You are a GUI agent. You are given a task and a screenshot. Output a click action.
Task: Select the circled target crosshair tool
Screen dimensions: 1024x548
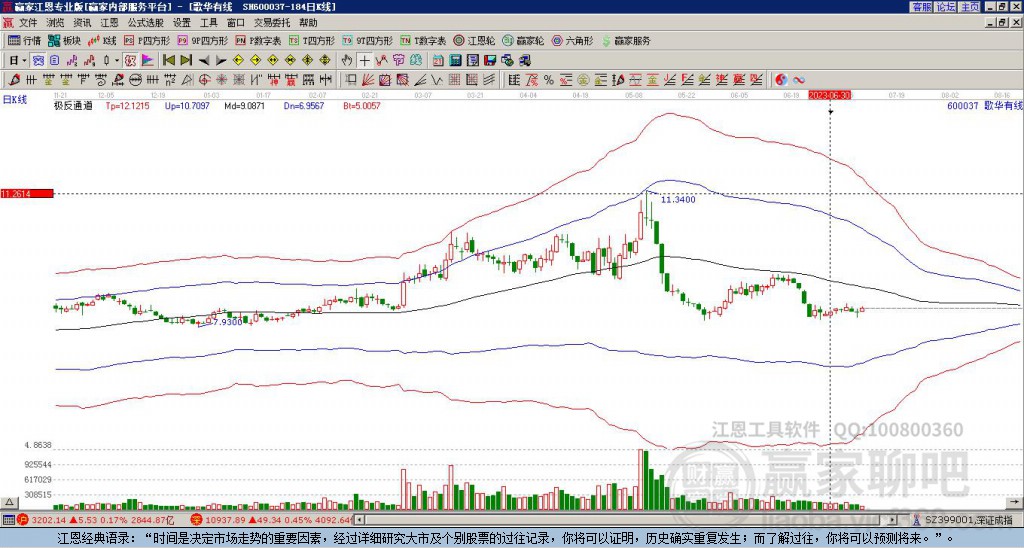pos(204,80)
